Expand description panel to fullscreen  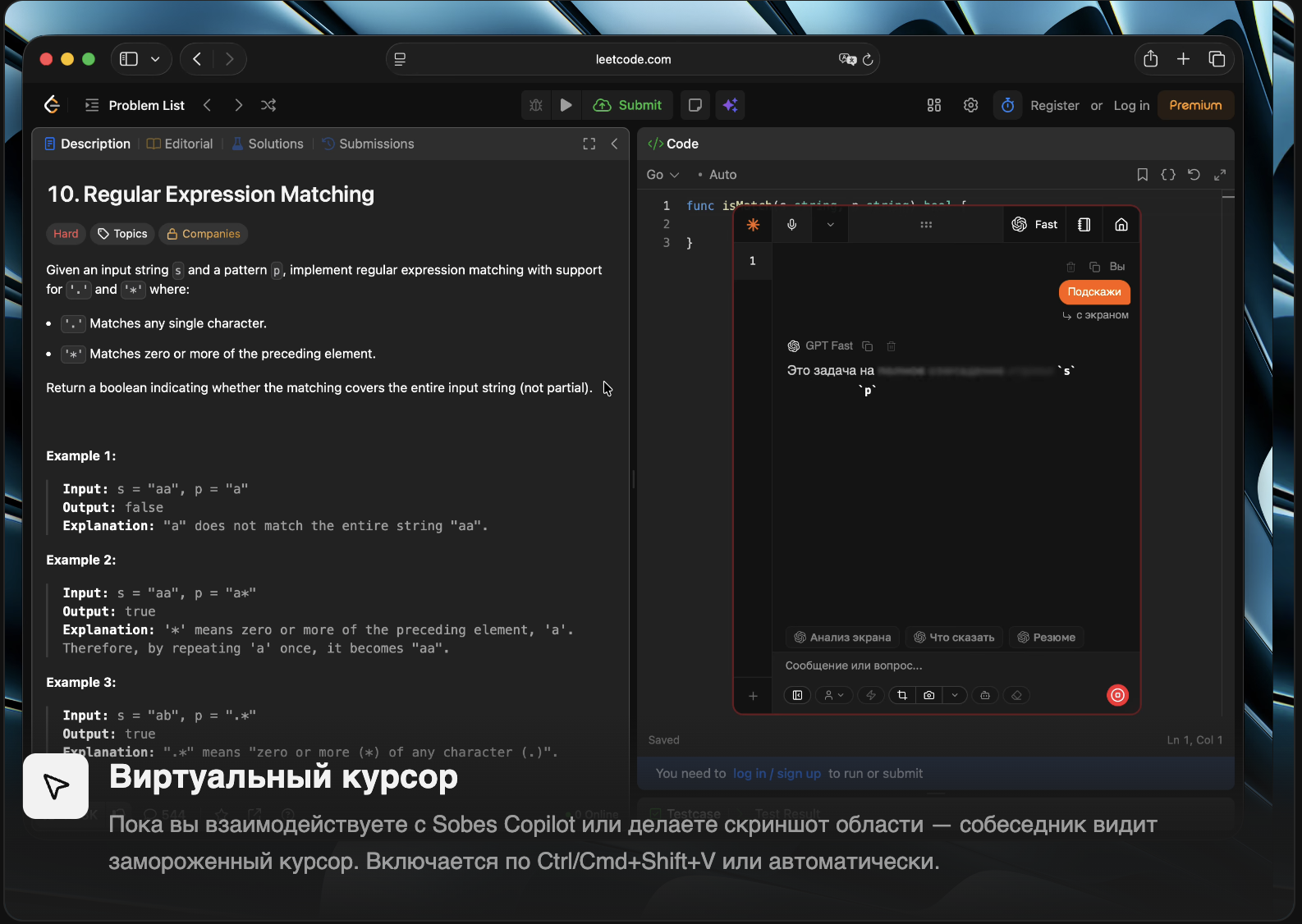pyautogui.click(x=589, y=144)
